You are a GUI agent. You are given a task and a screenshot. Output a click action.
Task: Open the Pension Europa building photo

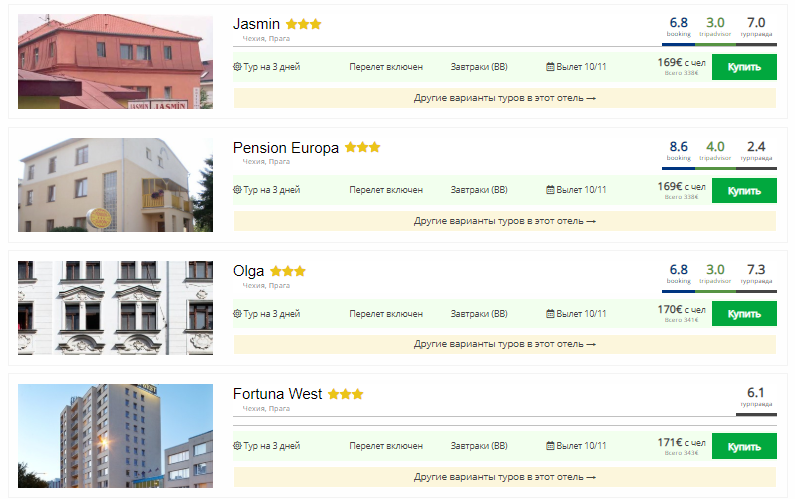[115, 185]
